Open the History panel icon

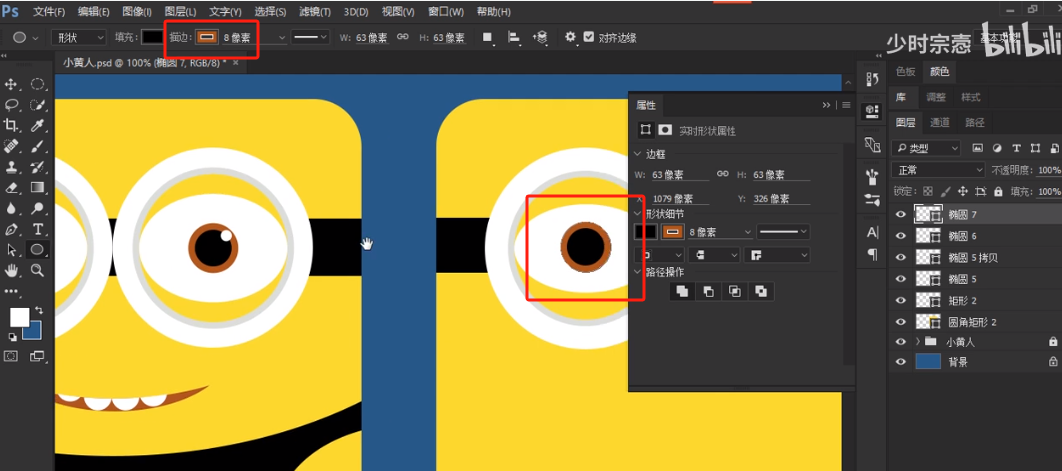[872, 80]
